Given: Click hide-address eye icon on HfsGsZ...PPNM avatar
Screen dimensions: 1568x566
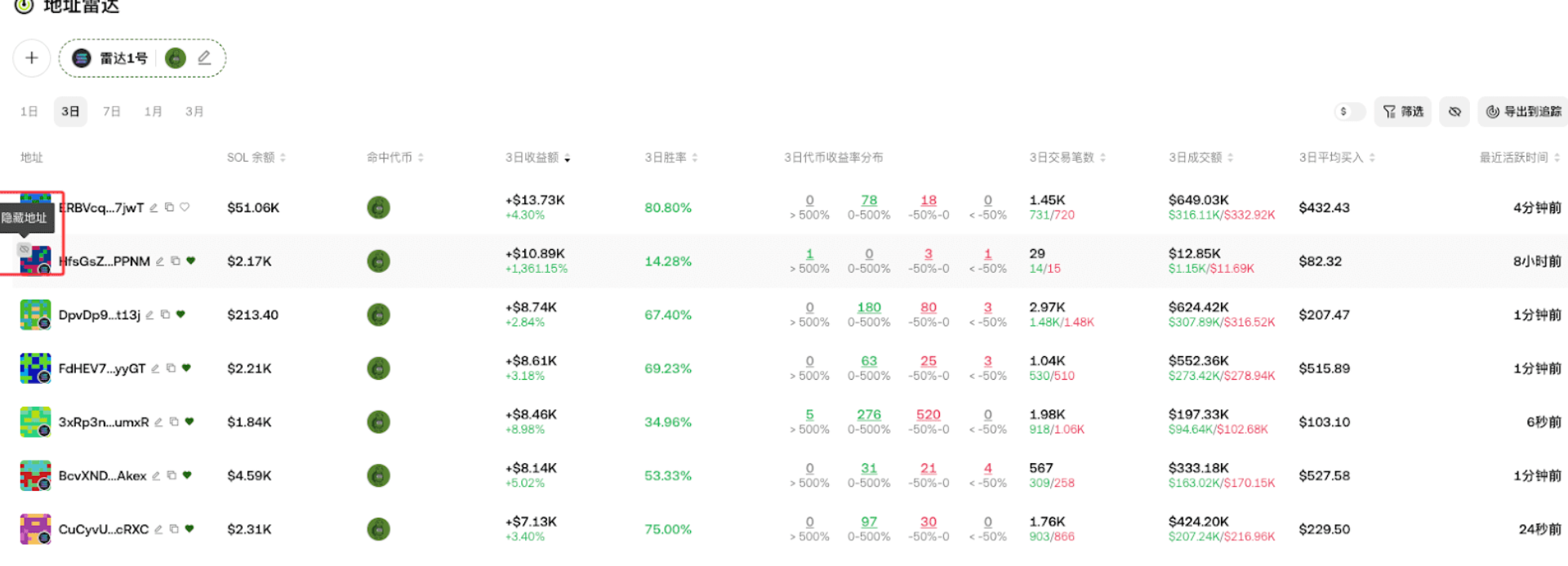Looking at the screenshot, I should point(24,249).
